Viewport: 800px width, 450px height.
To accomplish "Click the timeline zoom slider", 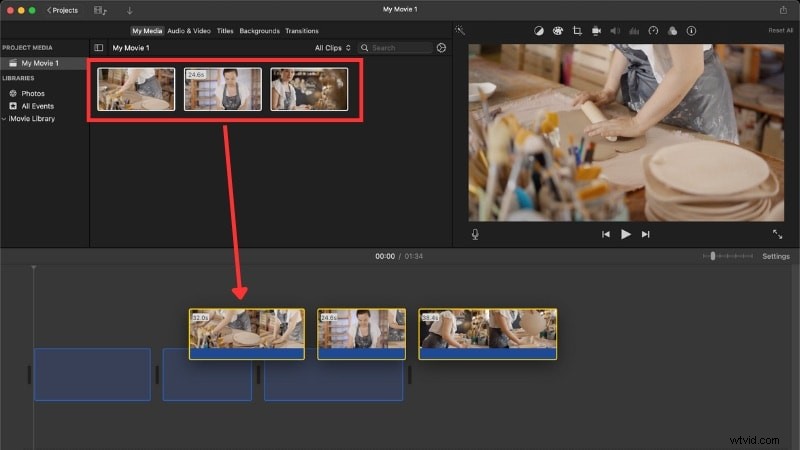I will (713, 256).
